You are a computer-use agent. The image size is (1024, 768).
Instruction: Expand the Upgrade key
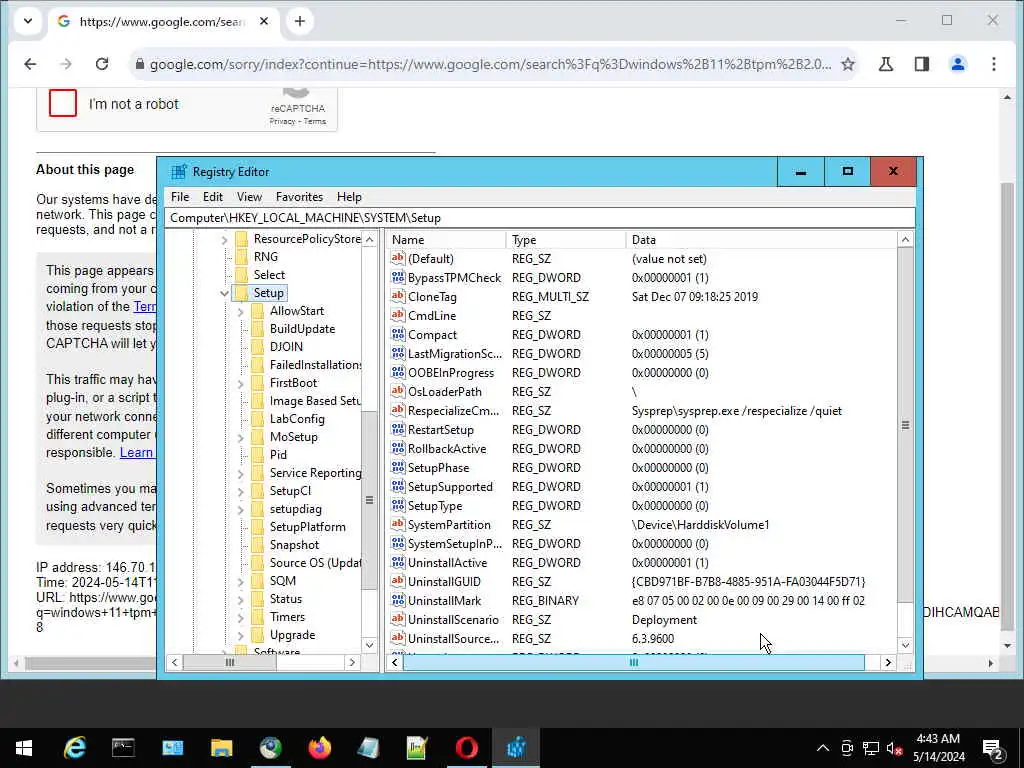[x=240, y=635]
